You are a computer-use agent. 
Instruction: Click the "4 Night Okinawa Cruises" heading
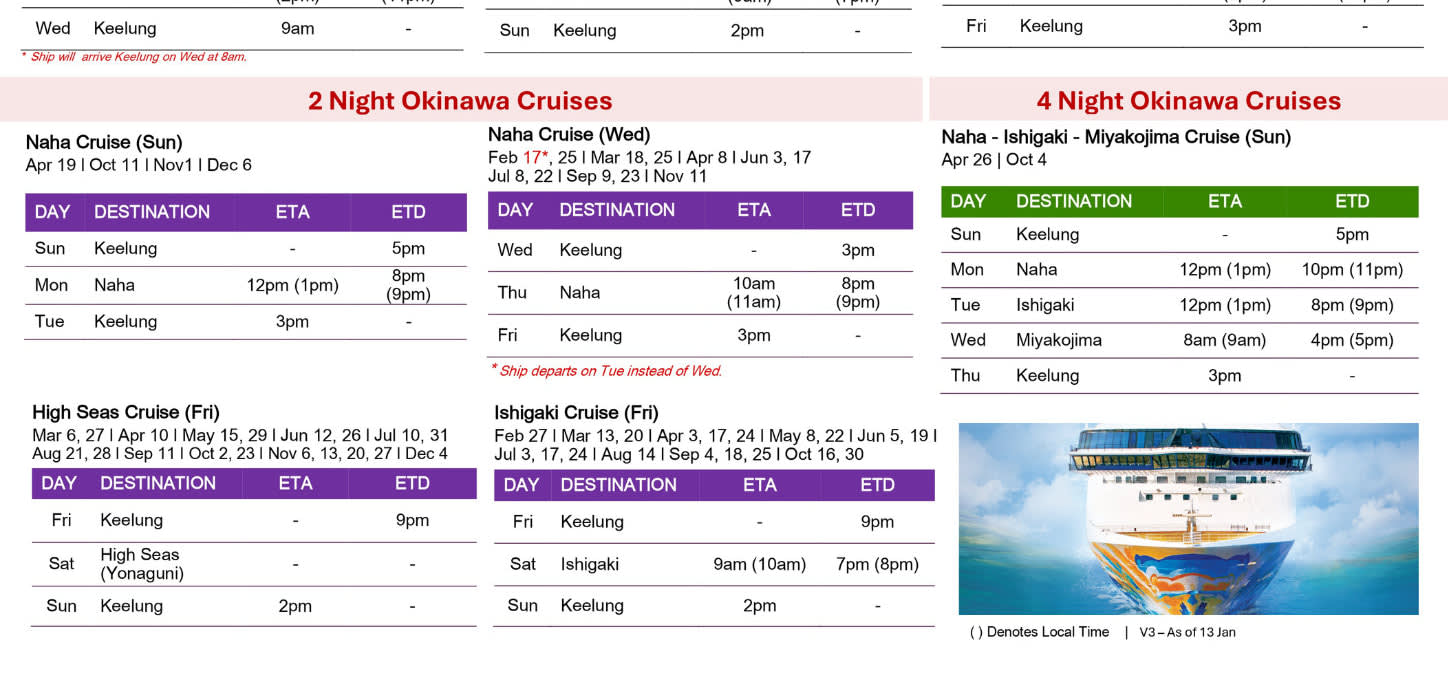(x=1188, y=101)
